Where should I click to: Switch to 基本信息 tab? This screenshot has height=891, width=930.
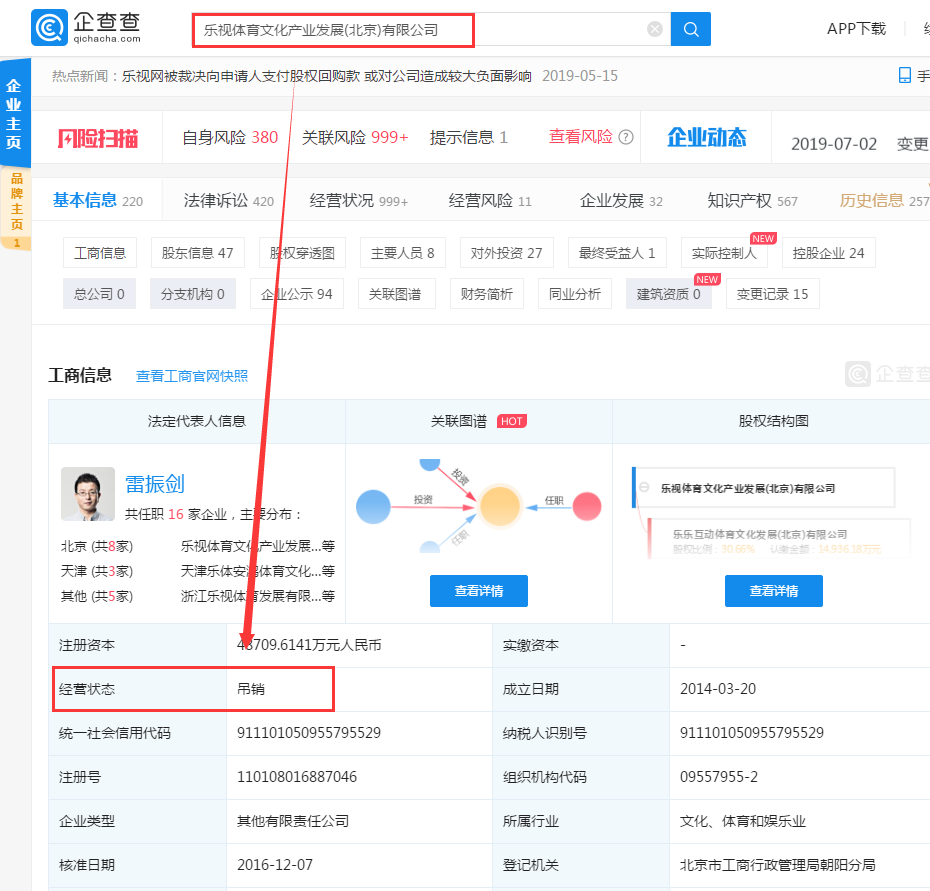[x=98, y=201]
